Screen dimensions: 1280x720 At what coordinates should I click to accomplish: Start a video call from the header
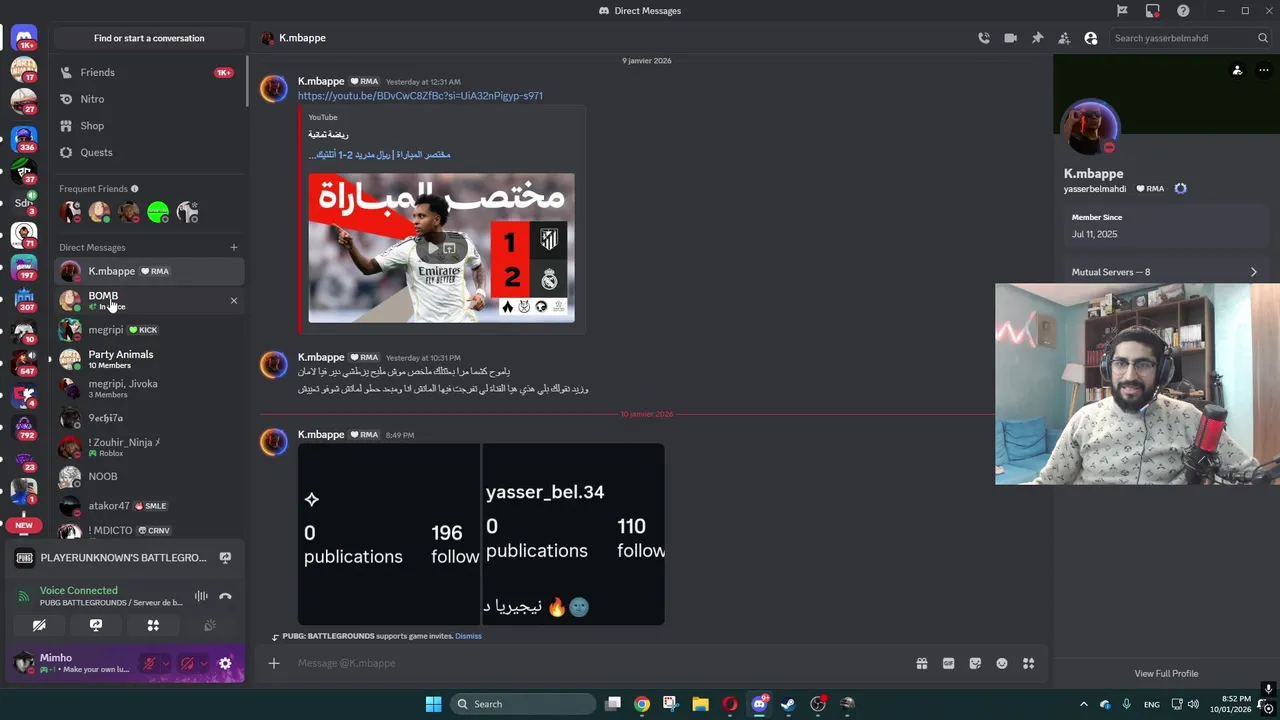pyautogui.click(x=1010, y=38)
